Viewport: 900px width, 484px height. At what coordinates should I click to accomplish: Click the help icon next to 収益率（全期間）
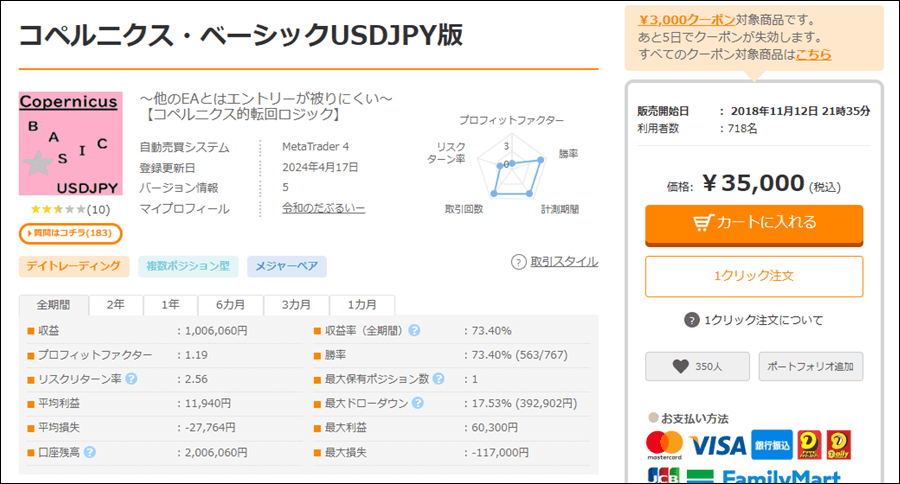pos(414,331)
